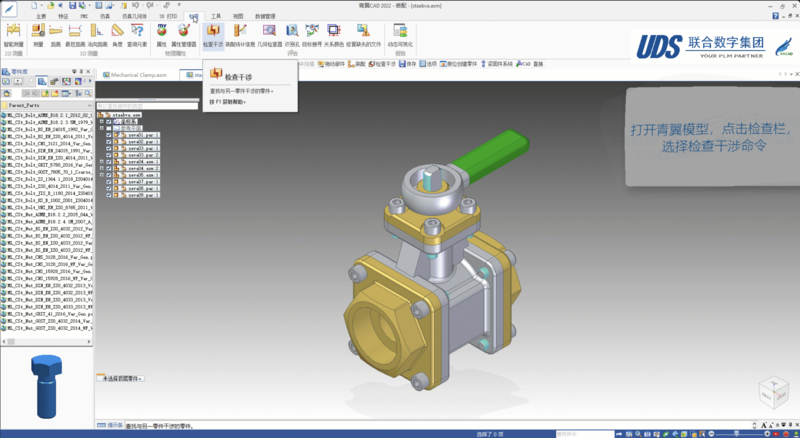This screenshot has width=800, height=438.
Task: Uncheck the seva03.par:2 checkbox
Action: coord(109,155)
